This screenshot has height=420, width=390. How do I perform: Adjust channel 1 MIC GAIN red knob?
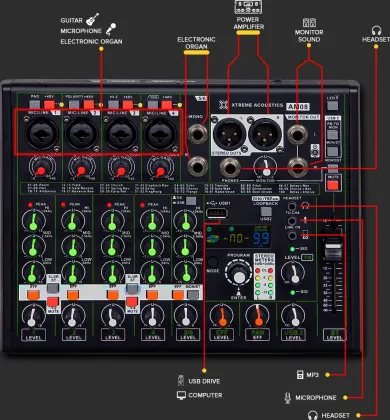41,168
